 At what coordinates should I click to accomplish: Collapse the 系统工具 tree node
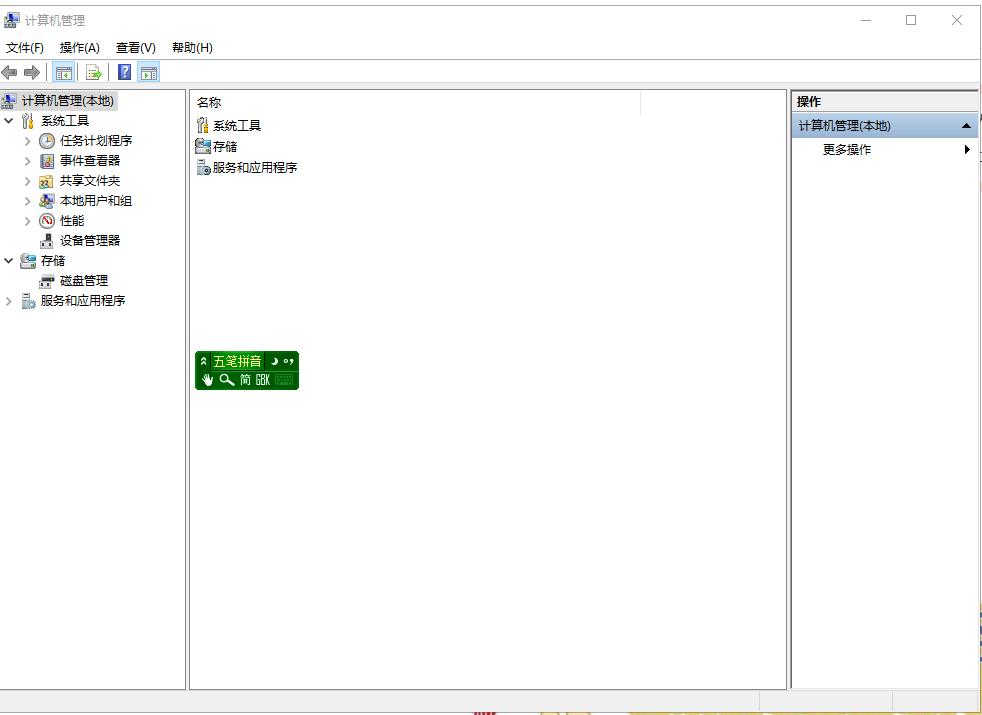pyautogui.click(x=9, y=120)
